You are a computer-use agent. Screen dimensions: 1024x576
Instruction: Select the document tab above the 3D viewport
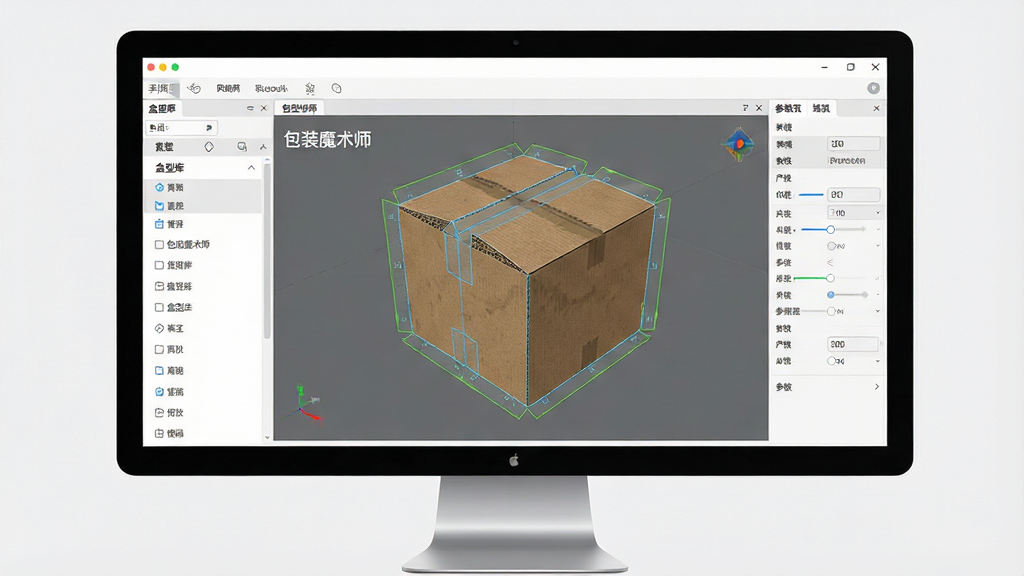coord(300,108)
